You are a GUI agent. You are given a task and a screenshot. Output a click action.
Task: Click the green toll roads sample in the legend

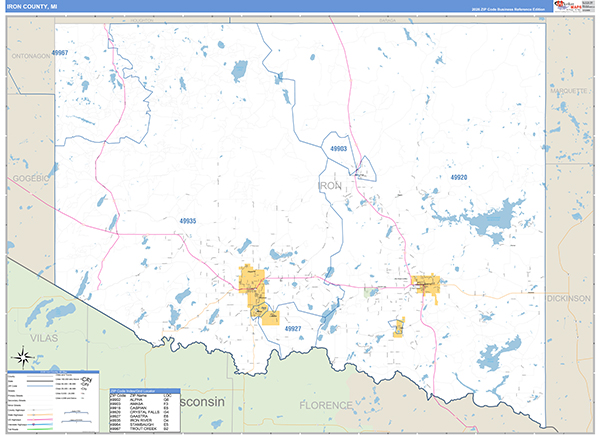point(40,429)
